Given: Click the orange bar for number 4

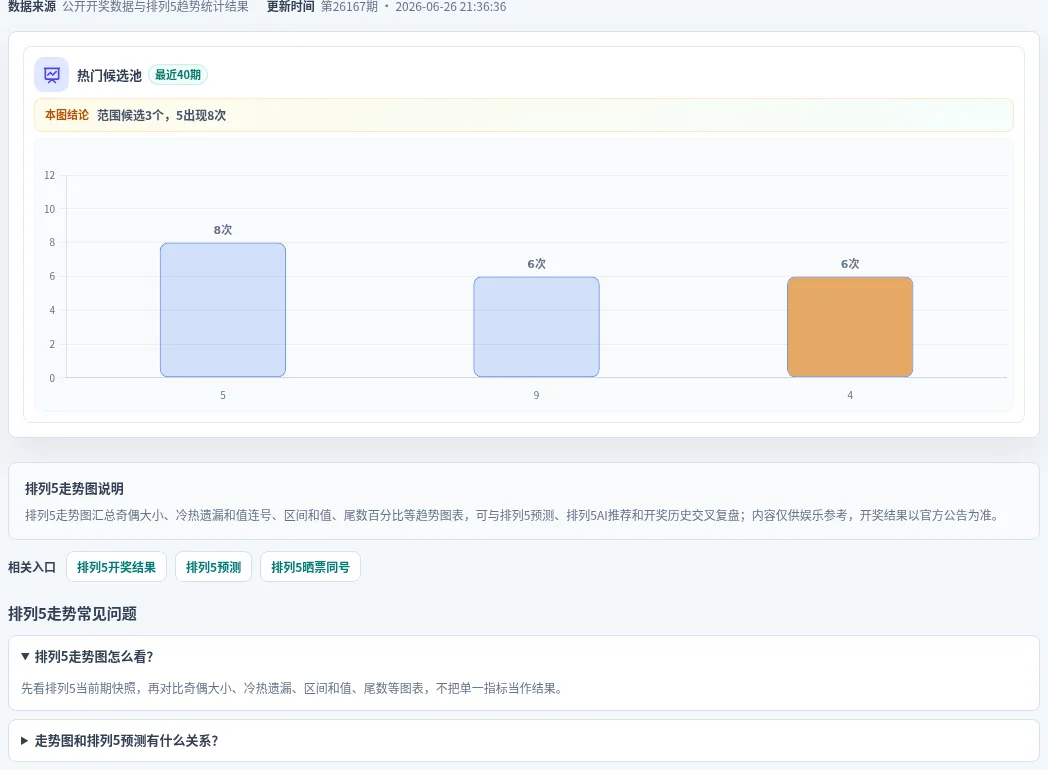Looking at the screenshot, I should point(849,327).
